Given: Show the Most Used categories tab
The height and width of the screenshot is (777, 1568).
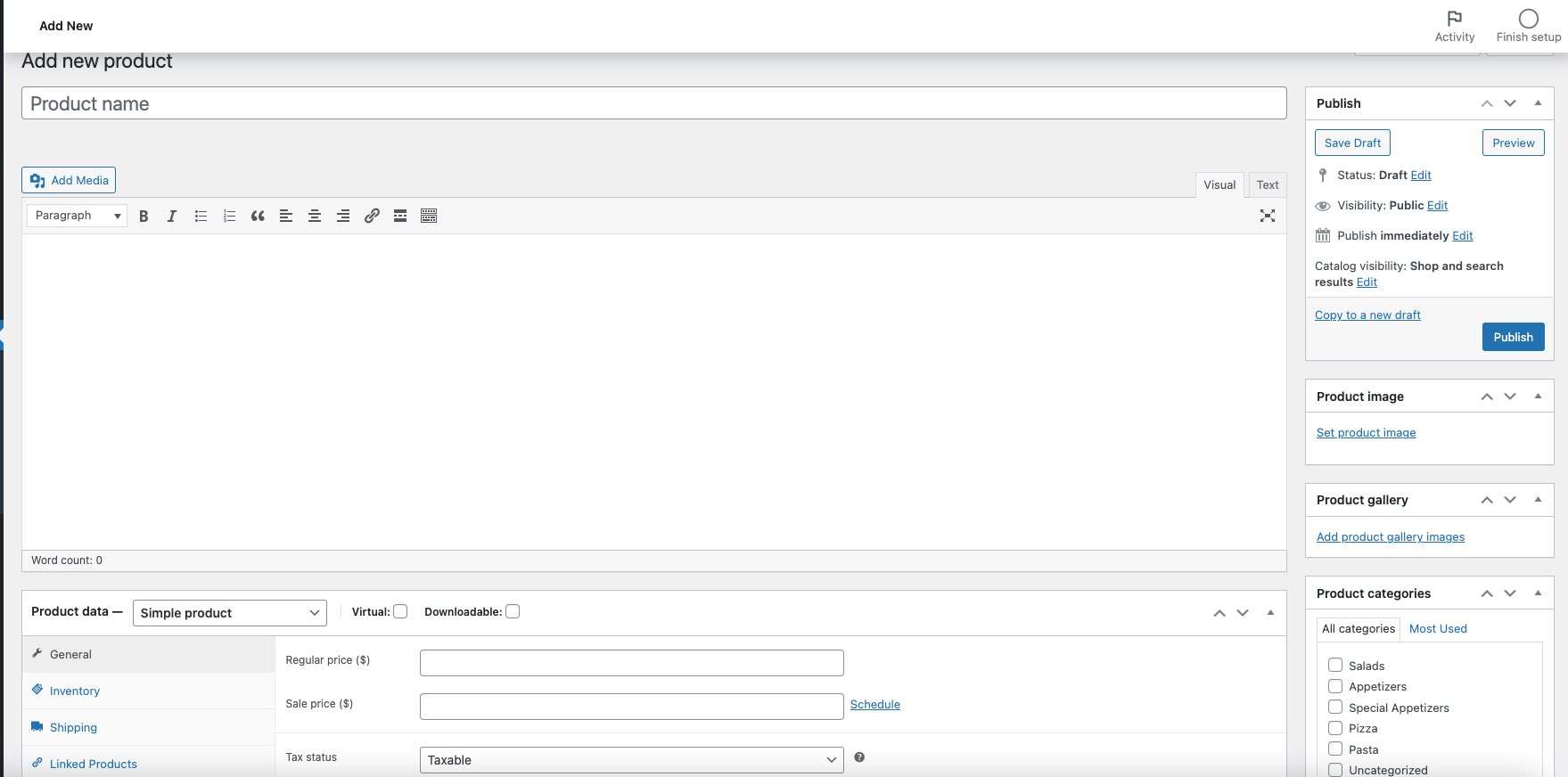Looking at the screenshot, I should 1438,629.
